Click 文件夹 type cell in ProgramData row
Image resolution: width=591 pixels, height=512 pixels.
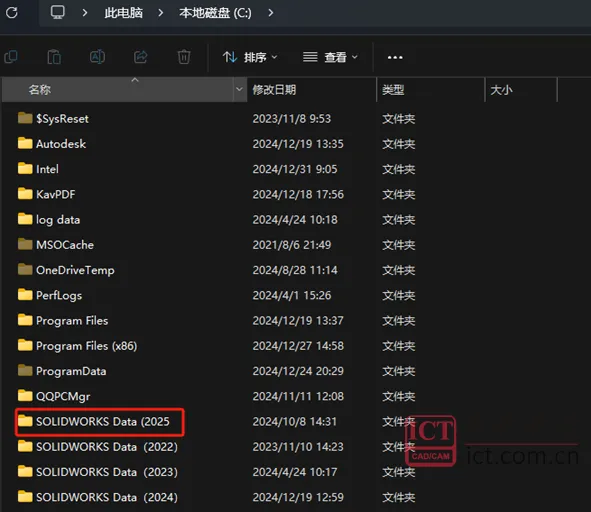tap(398, 371)
